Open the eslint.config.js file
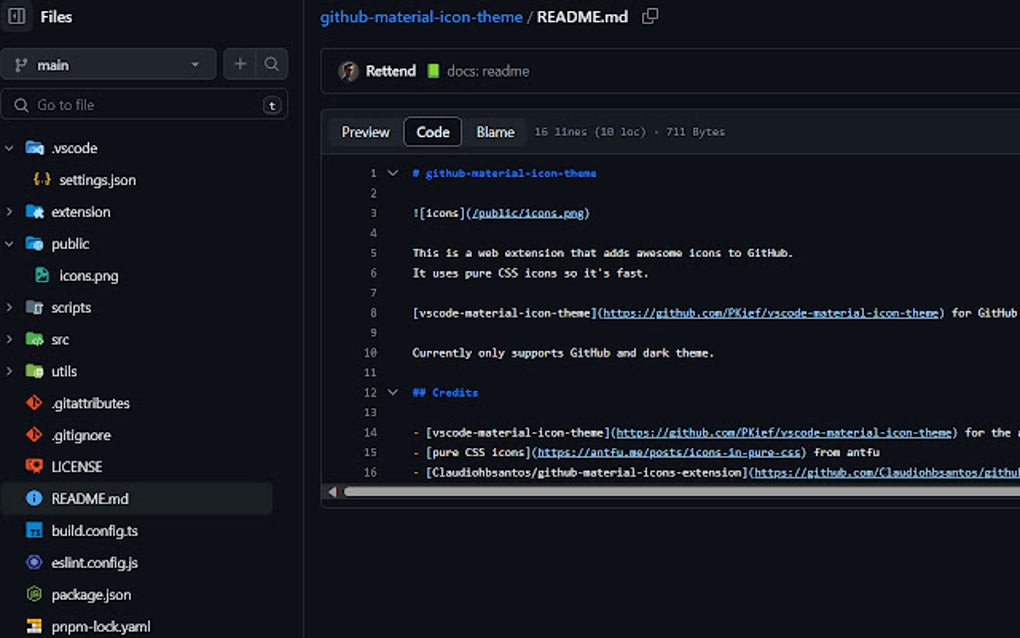 [x=94, y=562]
